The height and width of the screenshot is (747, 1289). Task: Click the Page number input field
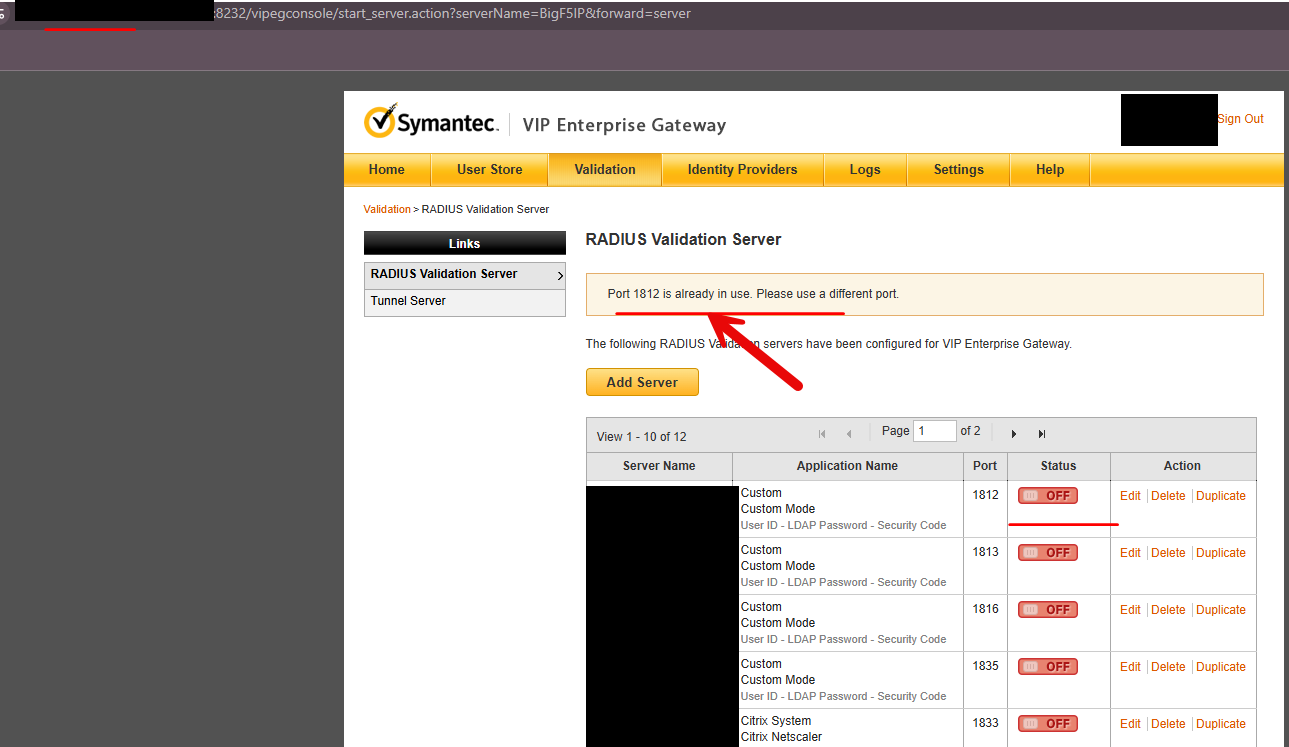tap(935, 432)
